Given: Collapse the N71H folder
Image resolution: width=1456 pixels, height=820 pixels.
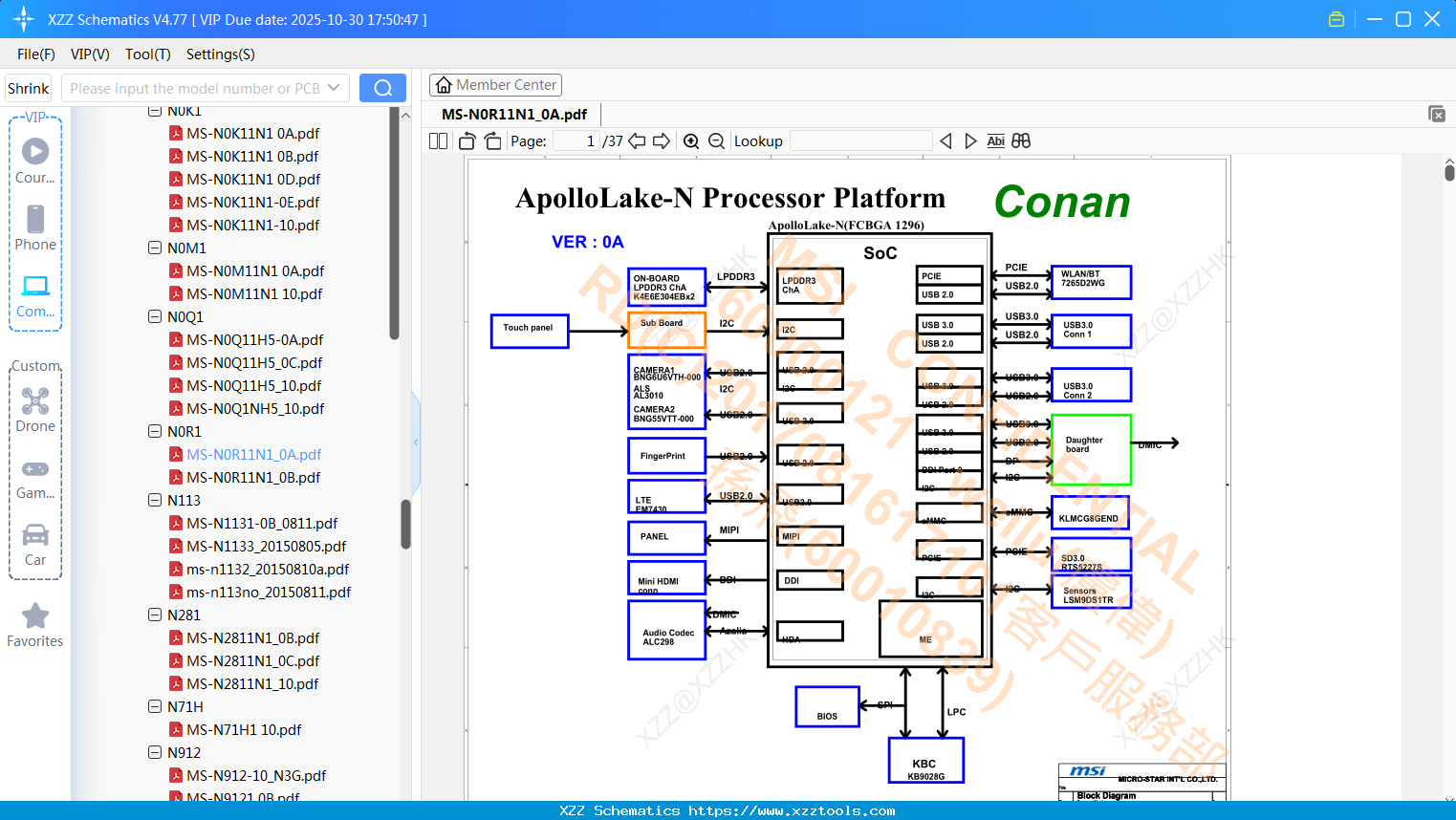Looking at the screenshot, I should [155, 706].
